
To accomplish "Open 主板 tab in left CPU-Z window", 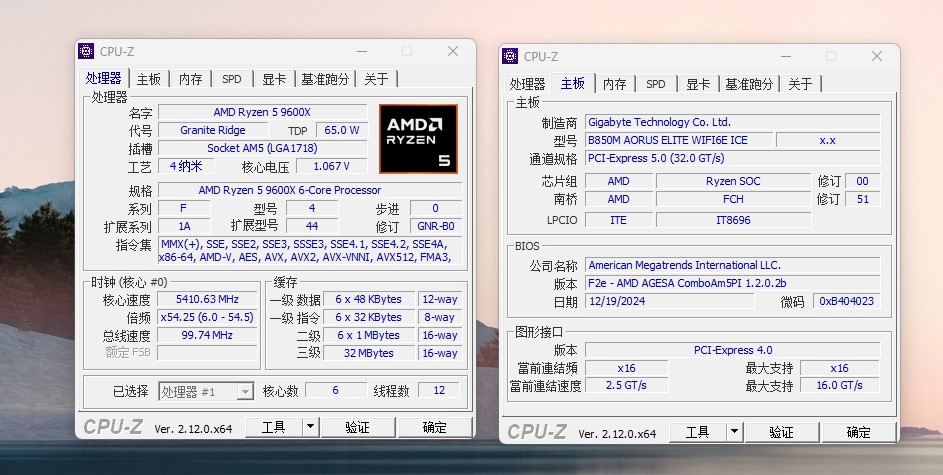I will click(149, 79).
